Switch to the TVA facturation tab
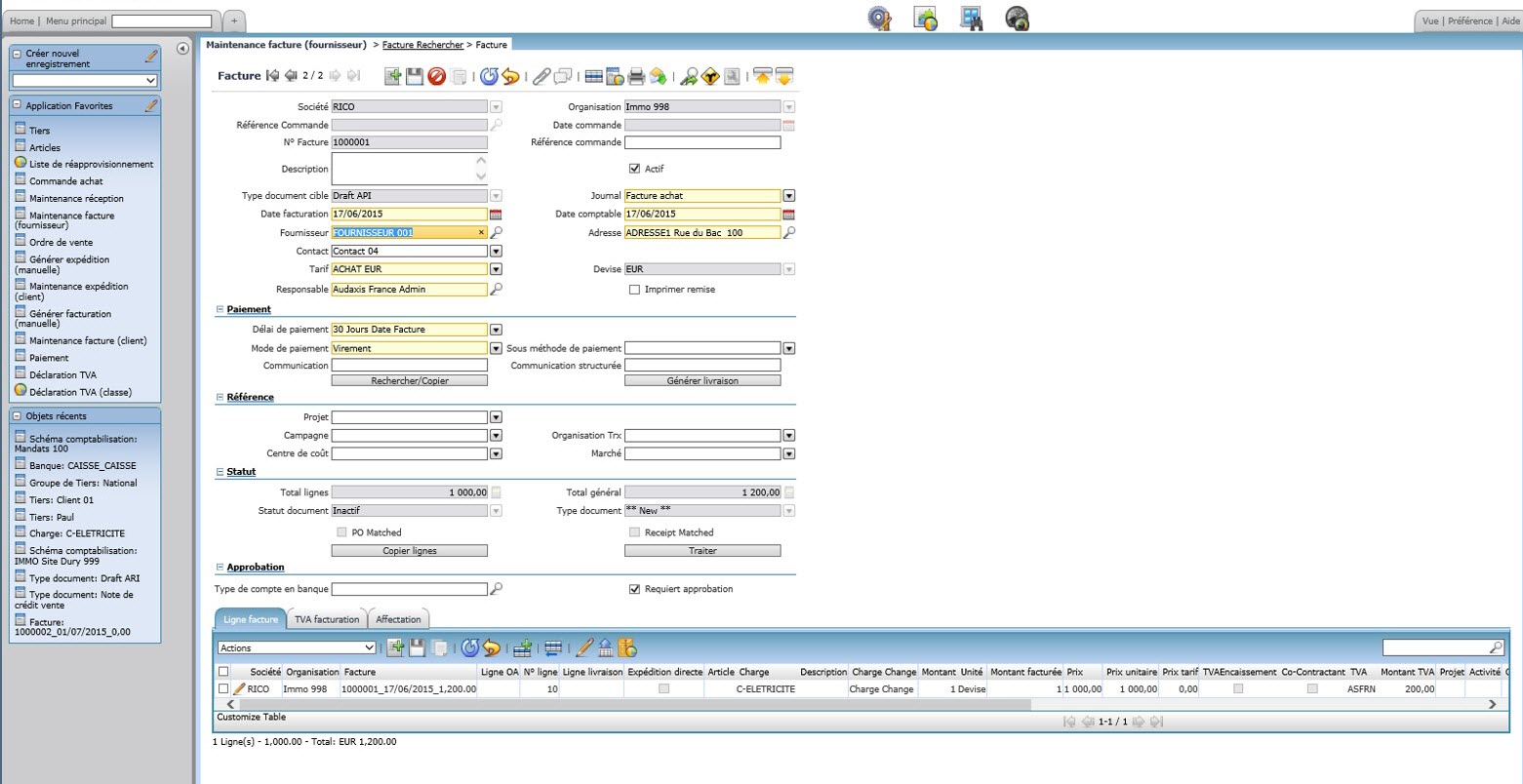The image size is (1523, 784). (328, 619)
